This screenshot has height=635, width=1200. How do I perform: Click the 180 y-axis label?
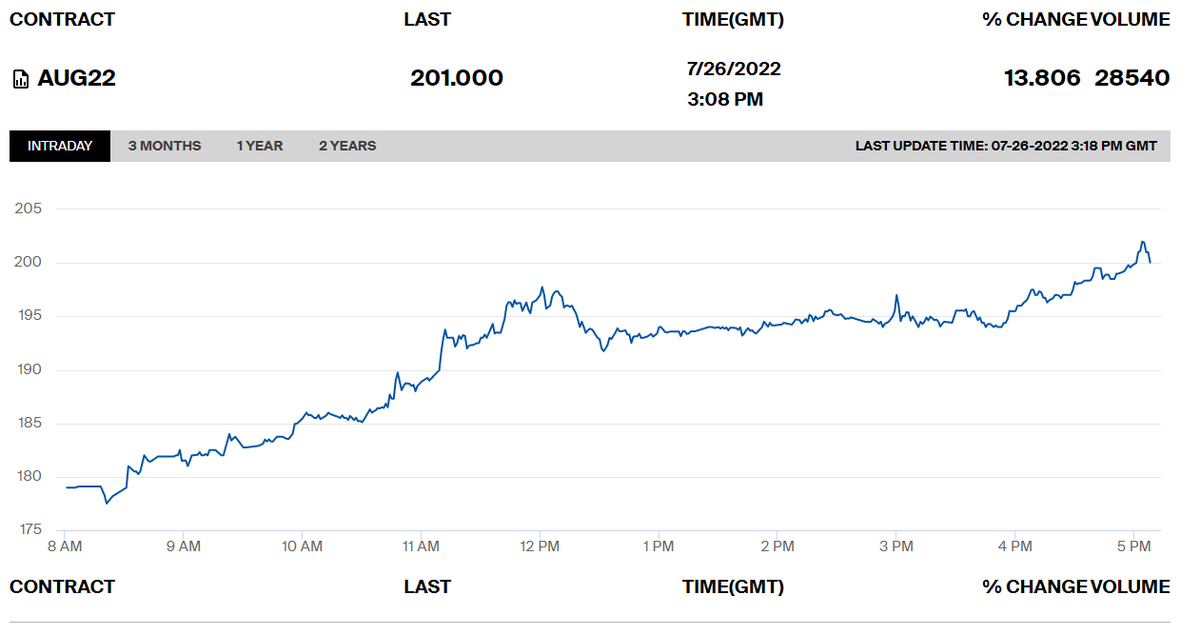tap(28, 476)
